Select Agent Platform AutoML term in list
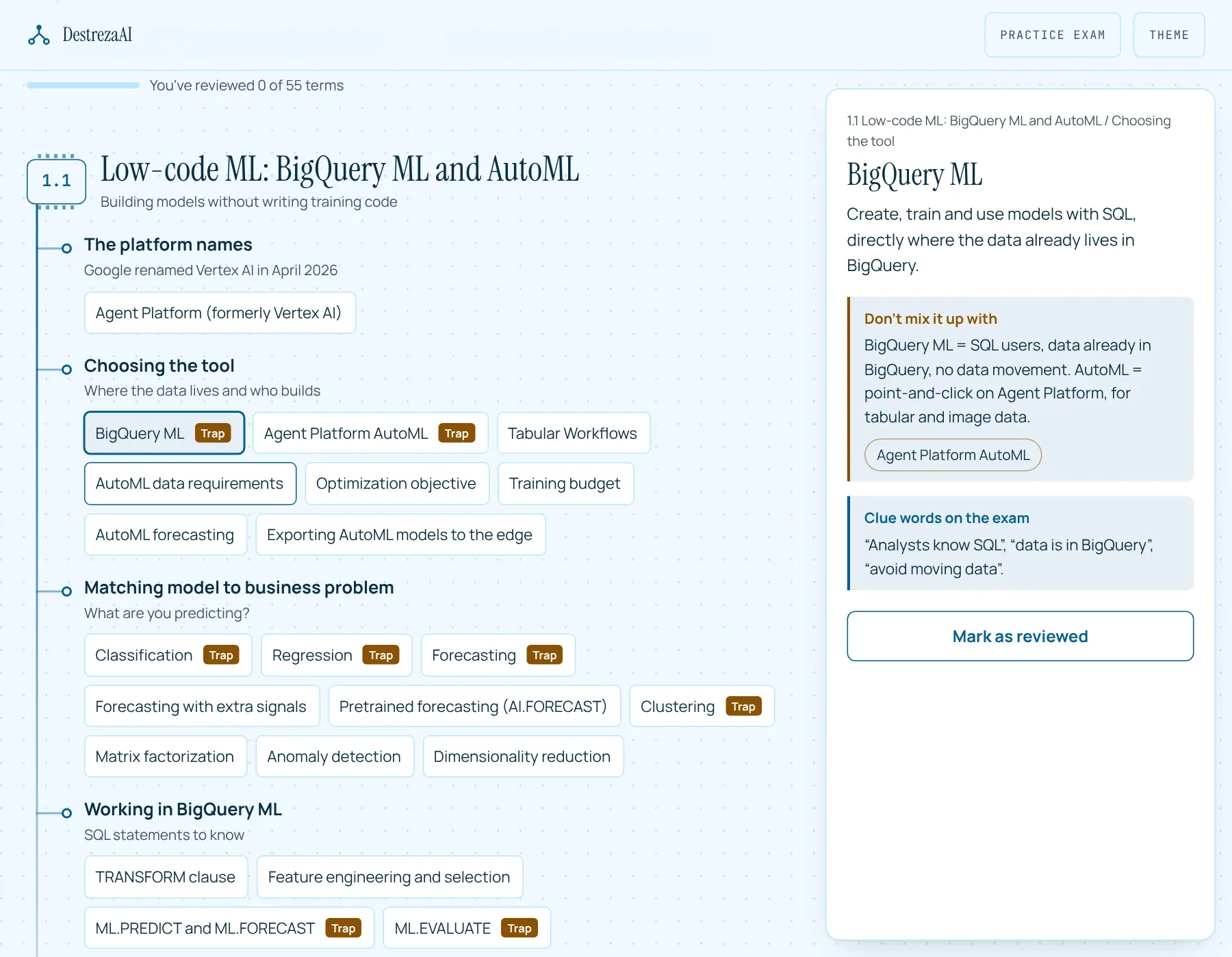1232x957 pixels. point(370,433)
